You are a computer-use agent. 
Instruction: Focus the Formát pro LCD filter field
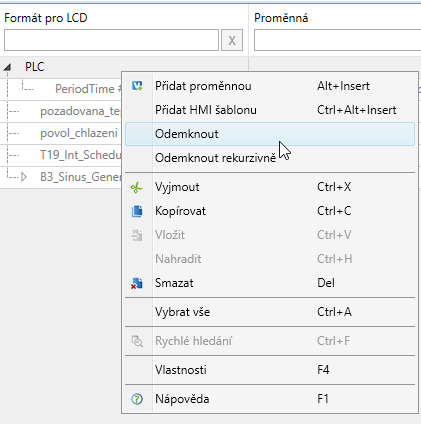click(111, 40)
